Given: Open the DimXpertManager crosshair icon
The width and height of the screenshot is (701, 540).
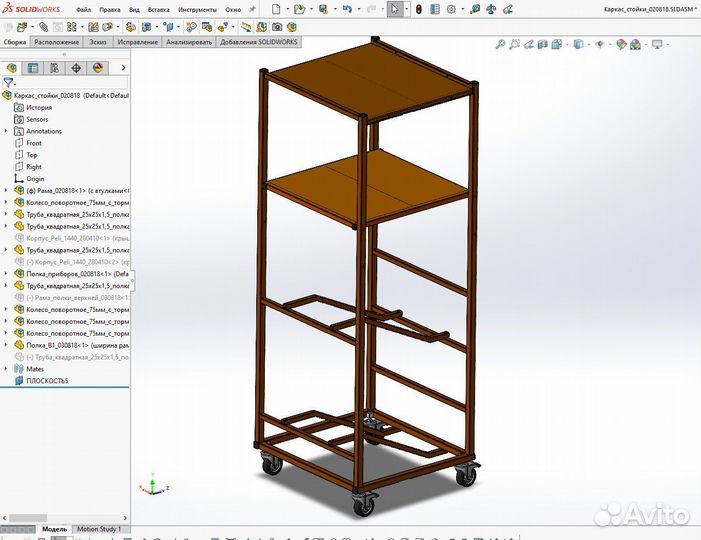Looking at the screenshot, I should click(x=76, y=68).
